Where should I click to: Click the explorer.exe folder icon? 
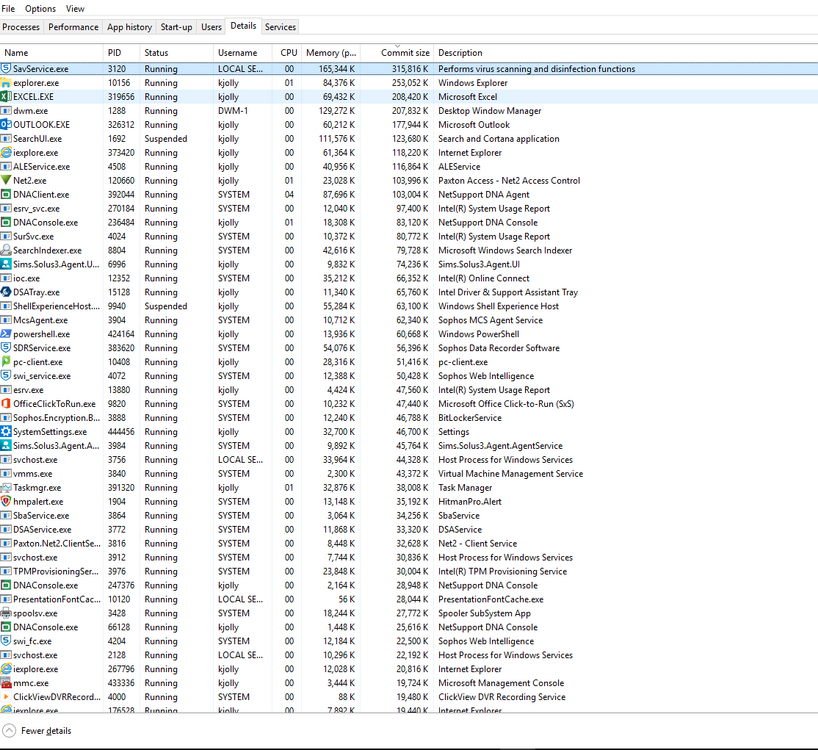[x=6, y=83]
